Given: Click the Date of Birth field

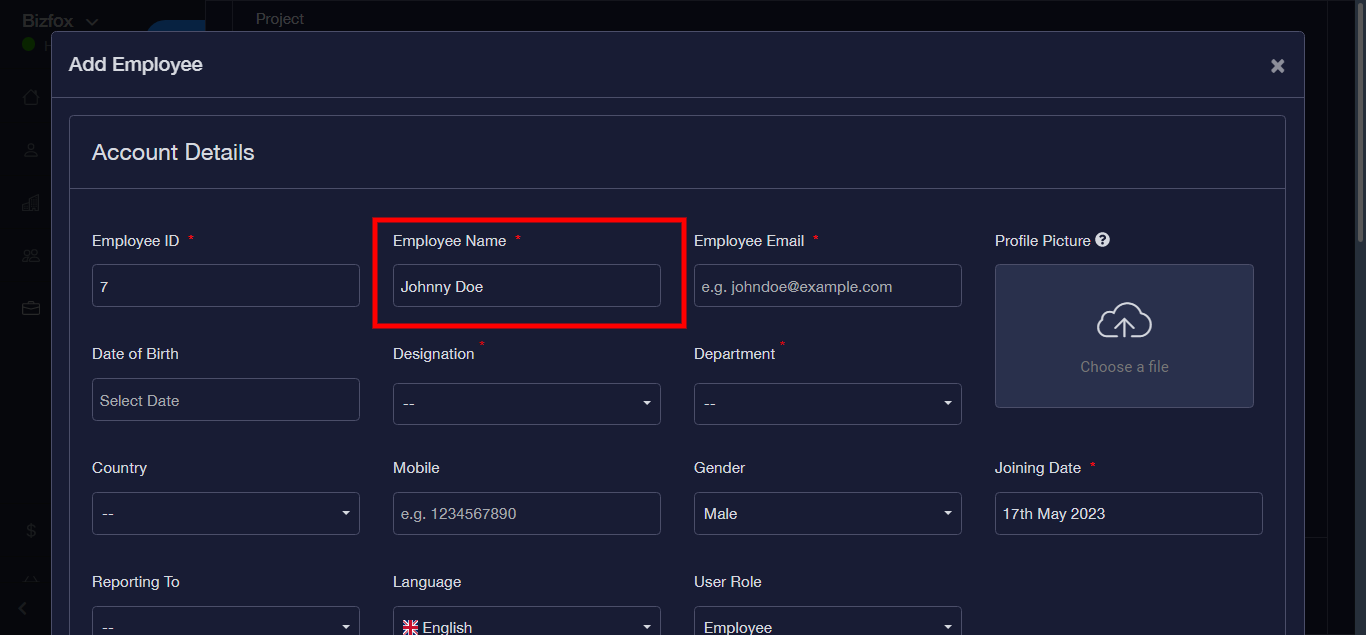Looking at the screenshot, I should 225,400.
